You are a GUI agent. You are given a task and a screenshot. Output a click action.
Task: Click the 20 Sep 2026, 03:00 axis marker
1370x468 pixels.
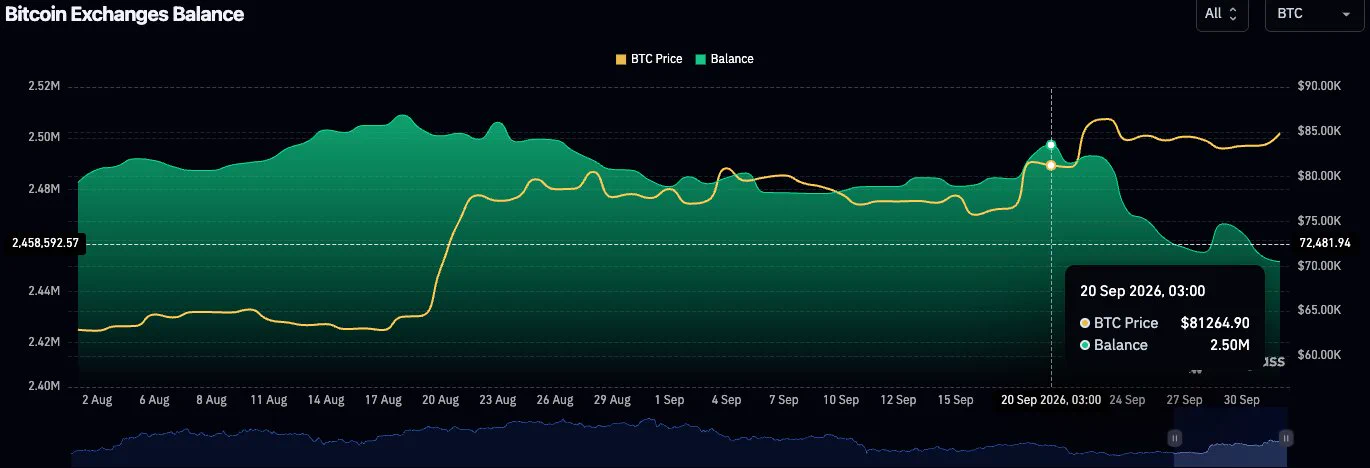(x=1051, y=399)
